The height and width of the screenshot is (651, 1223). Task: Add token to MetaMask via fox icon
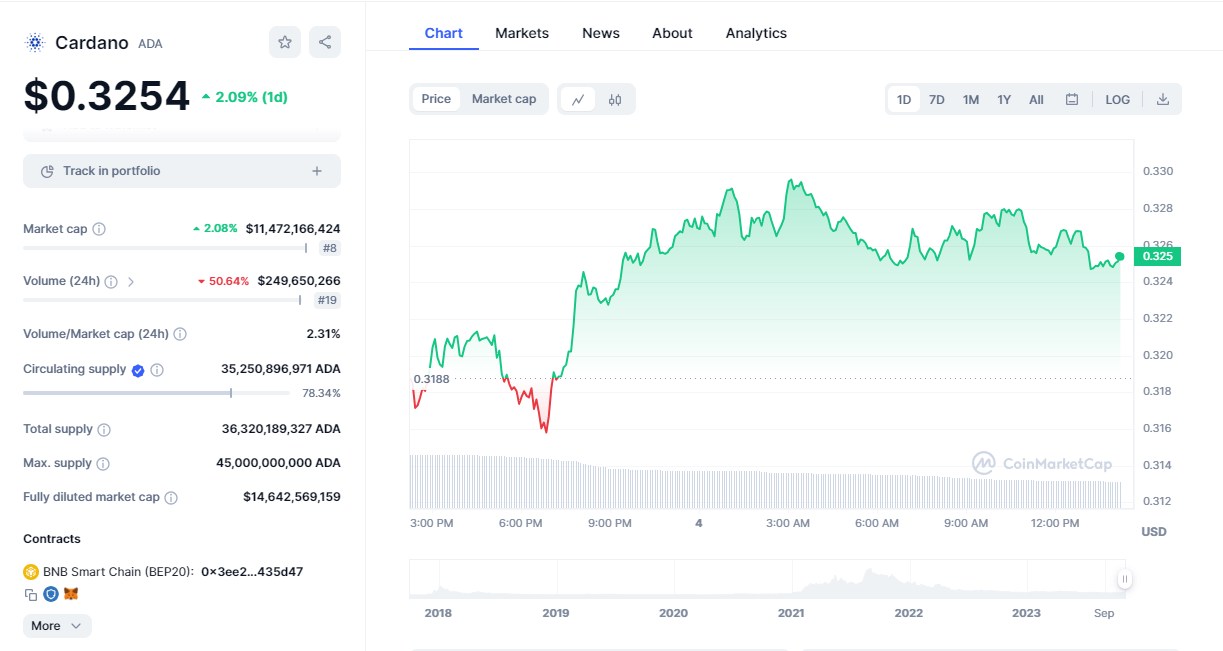coord(71,594)
